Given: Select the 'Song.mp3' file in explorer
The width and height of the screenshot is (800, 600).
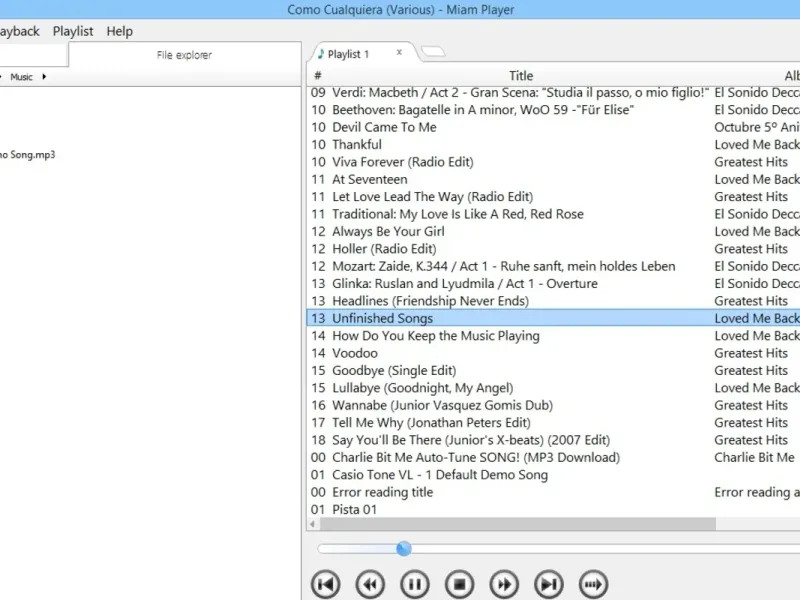Looking at the screenshot, I should [x=28, y=155].
